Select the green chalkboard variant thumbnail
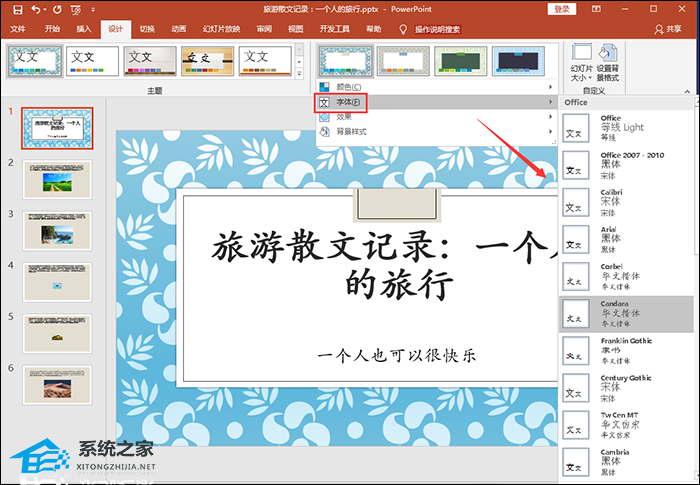This screenshot has width=700, height=485. coord(461,61)
